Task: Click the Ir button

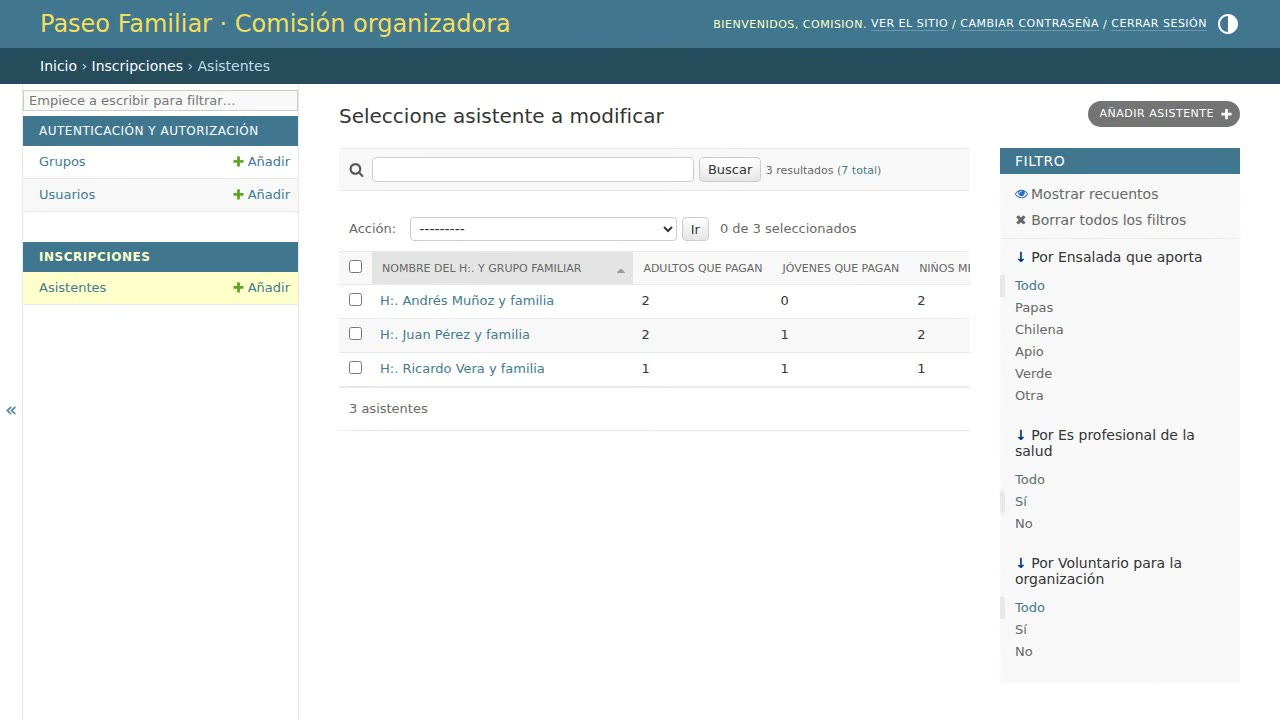Action: tap(695, 229)
